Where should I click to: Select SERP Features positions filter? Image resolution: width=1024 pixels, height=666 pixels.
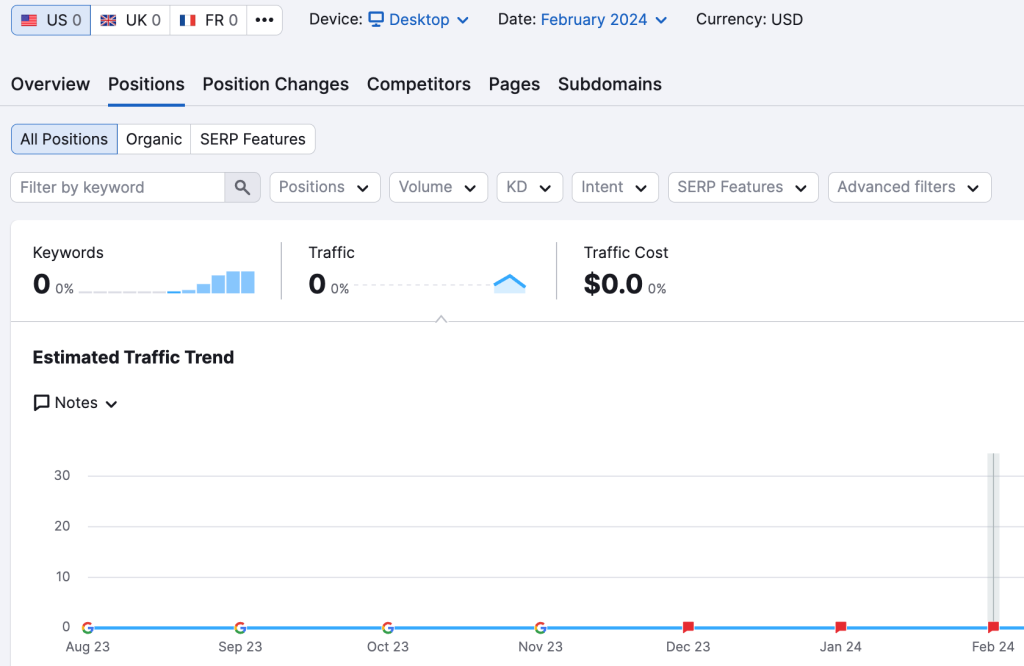(x=253, y=139)
